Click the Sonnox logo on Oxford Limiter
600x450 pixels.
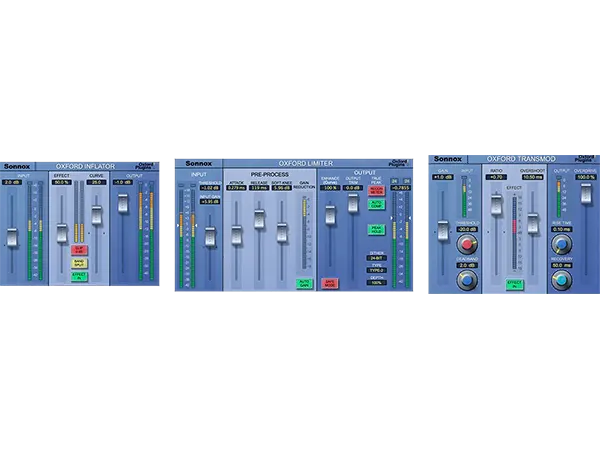point(199,163)
